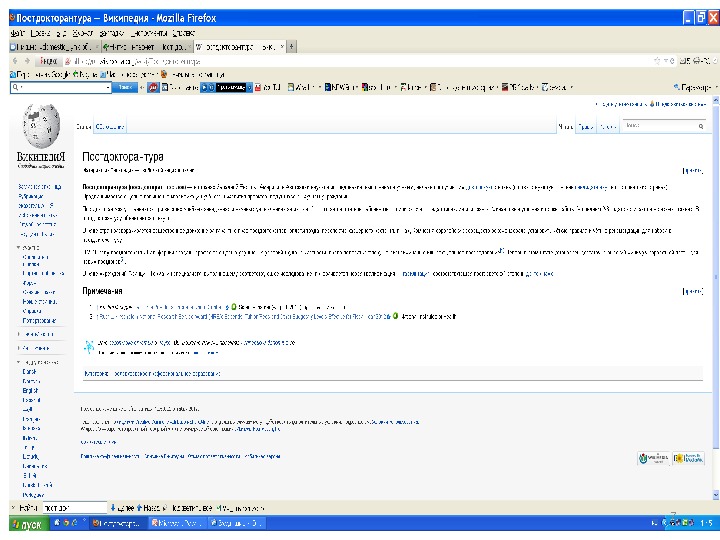Click the red round toolbar icon beside Поиск

(153, 87)
